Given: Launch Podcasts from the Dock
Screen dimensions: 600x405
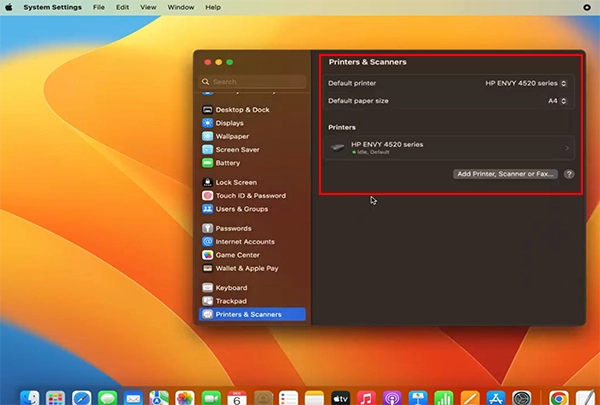Looking at the screenshot, I should point(392,398).
